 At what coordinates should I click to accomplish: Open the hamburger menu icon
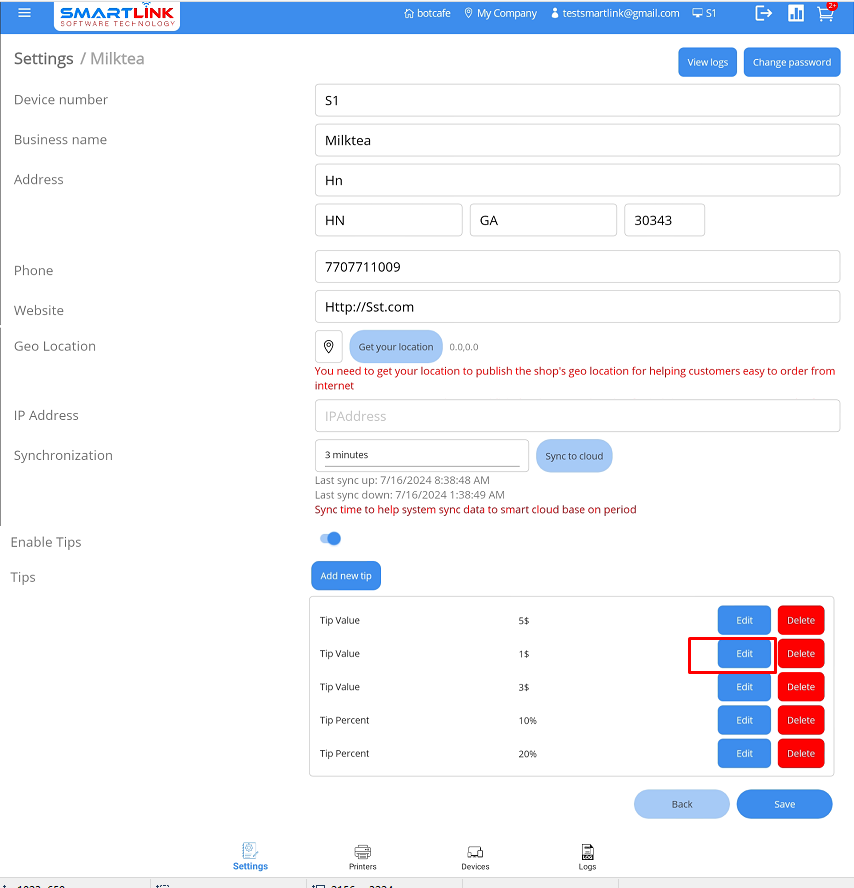(25, 13)
